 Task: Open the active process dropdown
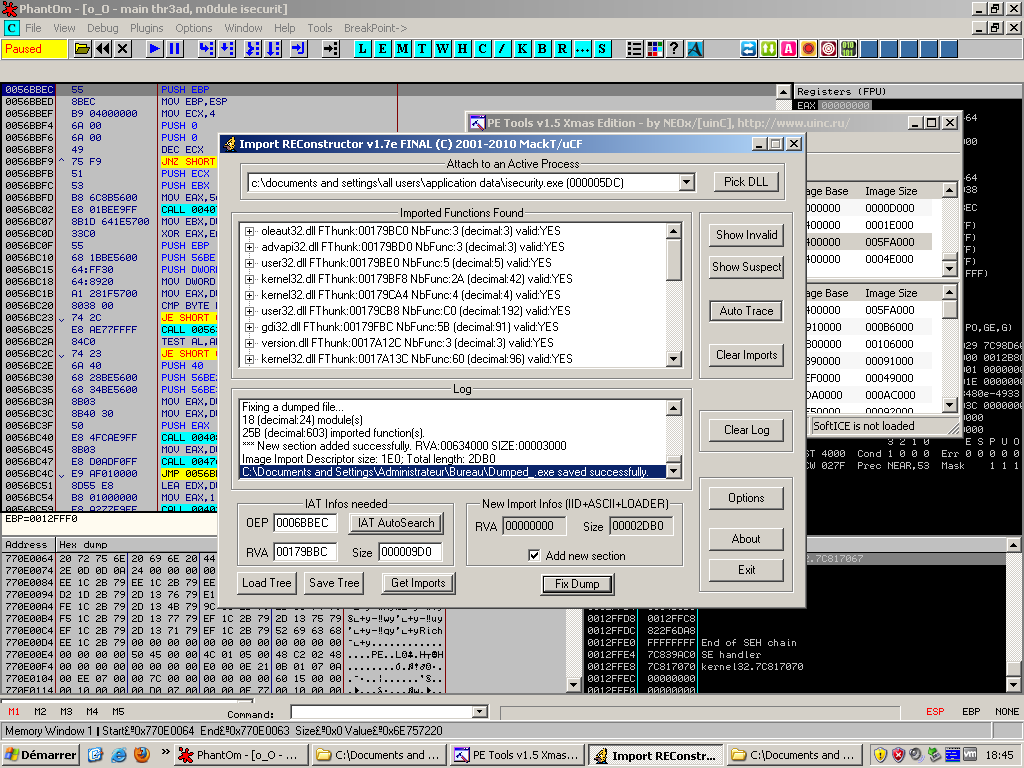pos(686,183)
